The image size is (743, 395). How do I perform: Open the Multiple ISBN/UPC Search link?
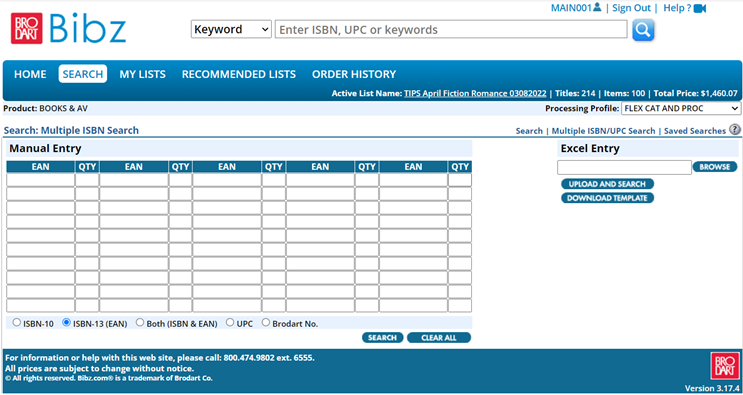[603, 131]
